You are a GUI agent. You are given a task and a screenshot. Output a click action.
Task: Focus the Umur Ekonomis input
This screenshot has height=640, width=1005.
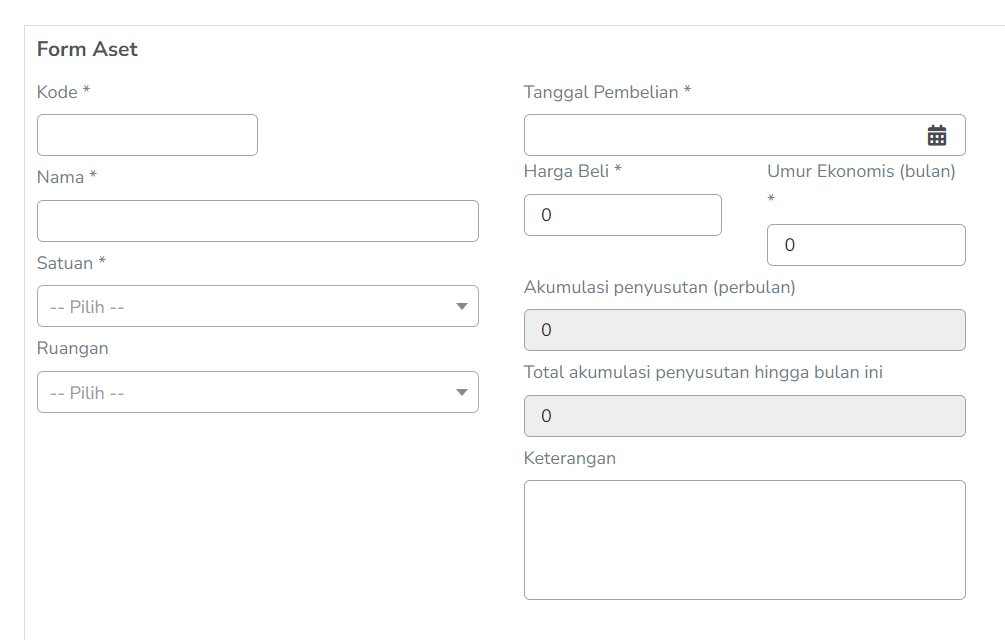tap(866, 245)
